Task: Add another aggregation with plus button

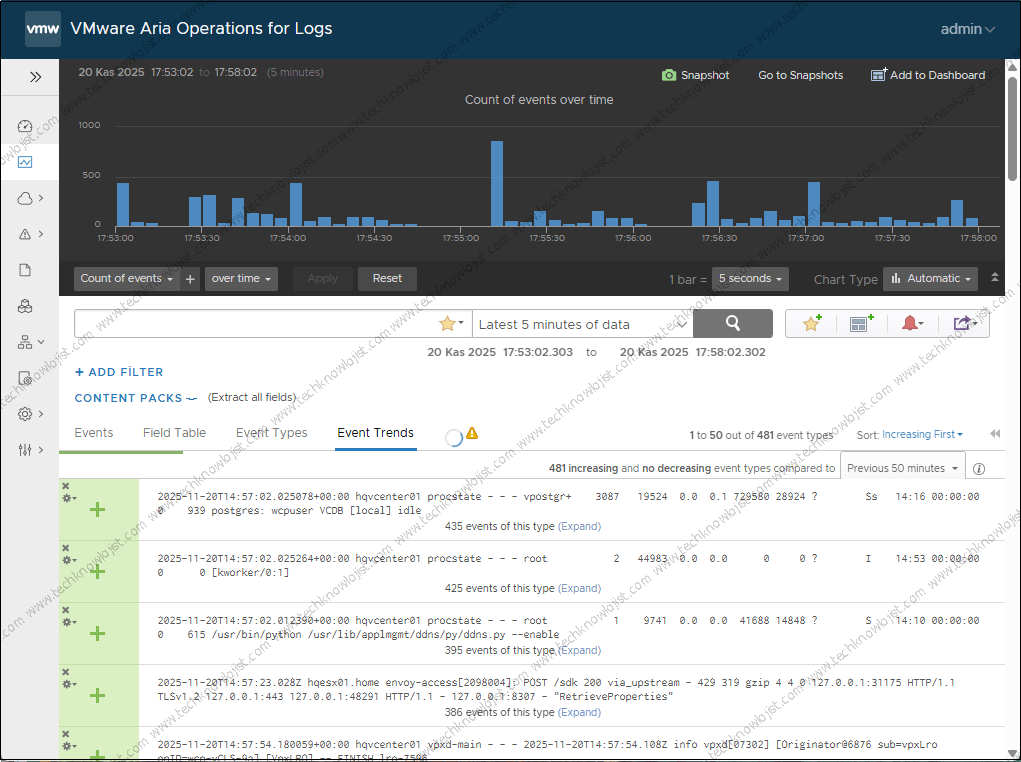Action: [x=190, y=279]
